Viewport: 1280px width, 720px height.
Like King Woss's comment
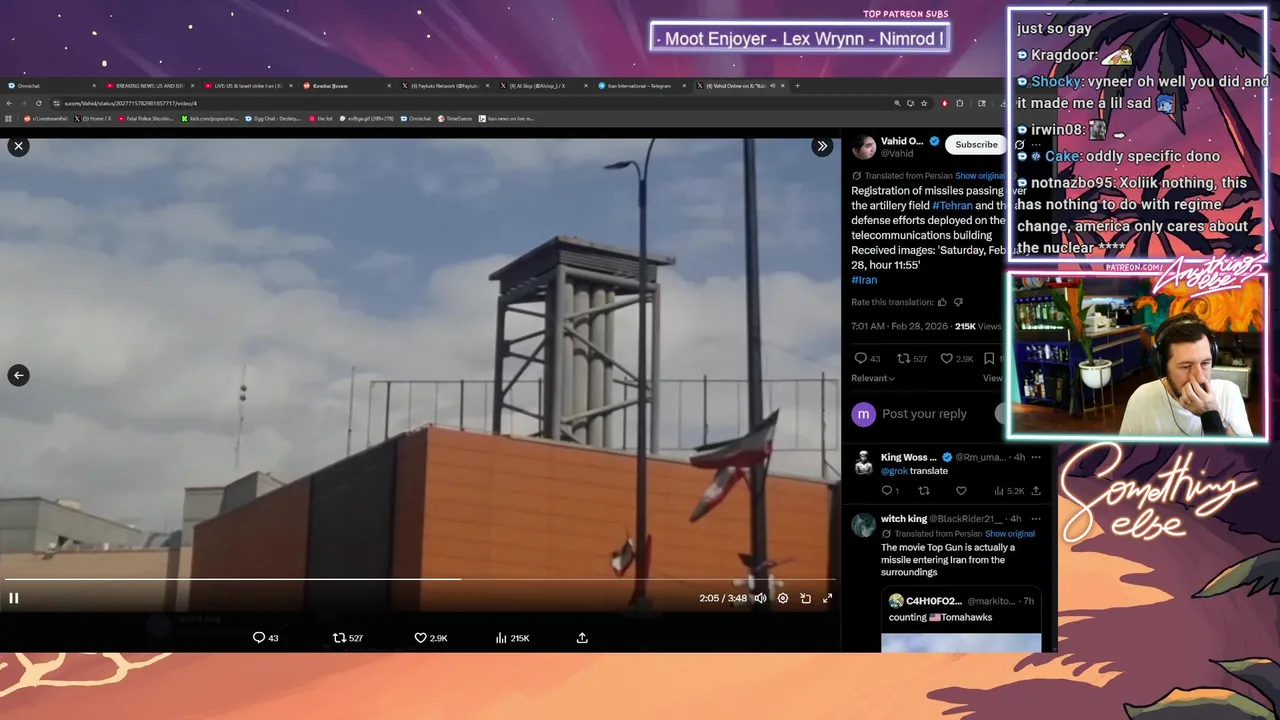point(961,491)
